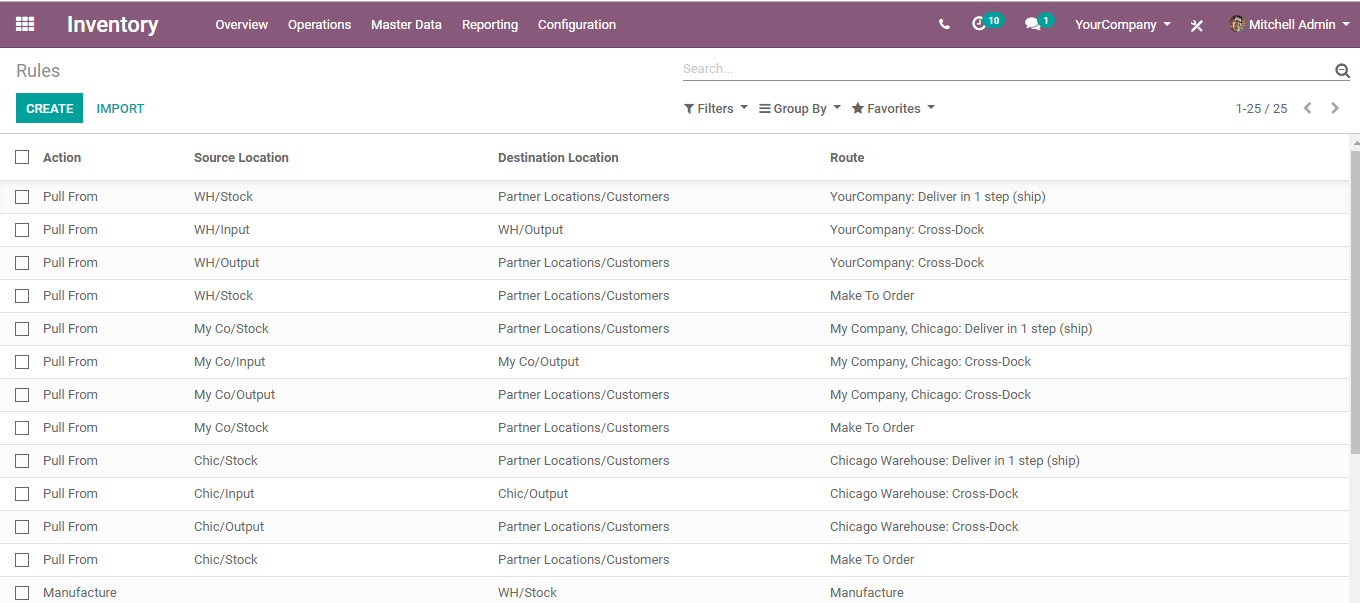The height and width of the screenshot is (603, 1360).
Task: Select checkbox of Chic/Output Cross-Dock row
Action: coord(22,527)
